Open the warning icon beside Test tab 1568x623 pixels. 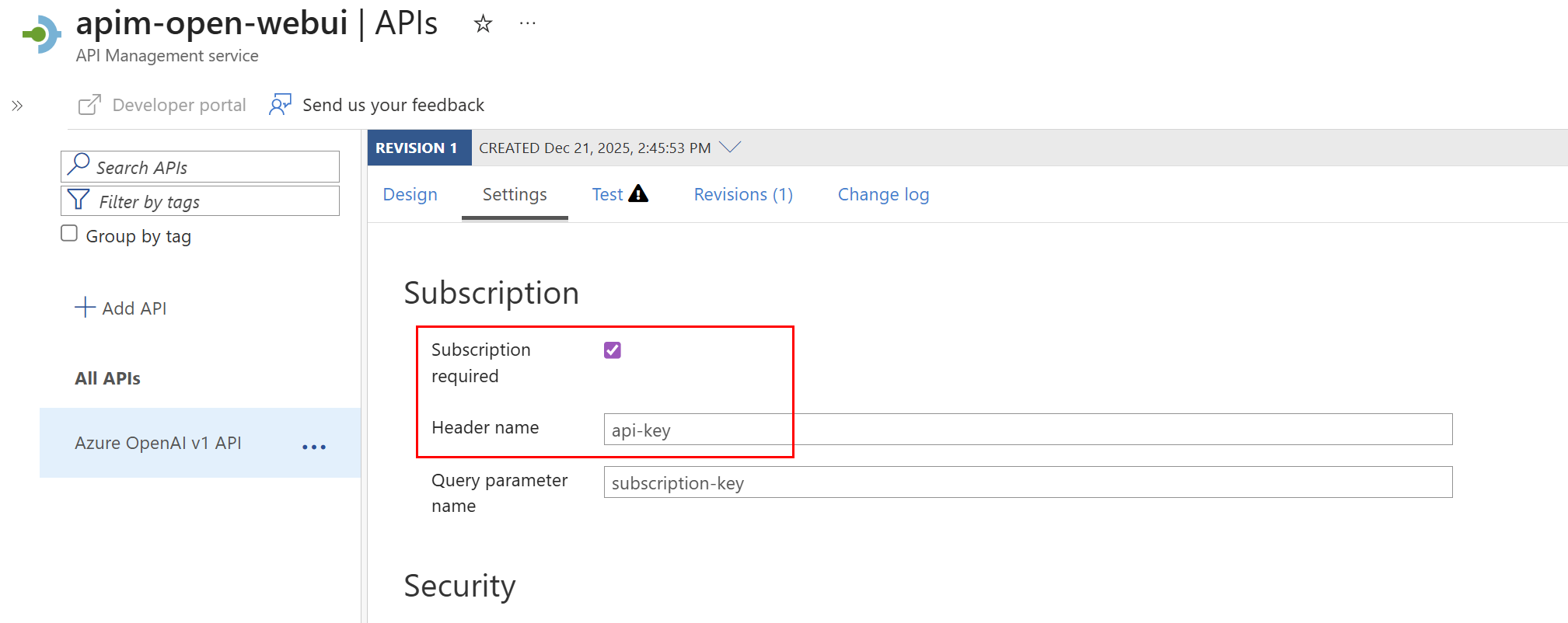click(638, 193)
